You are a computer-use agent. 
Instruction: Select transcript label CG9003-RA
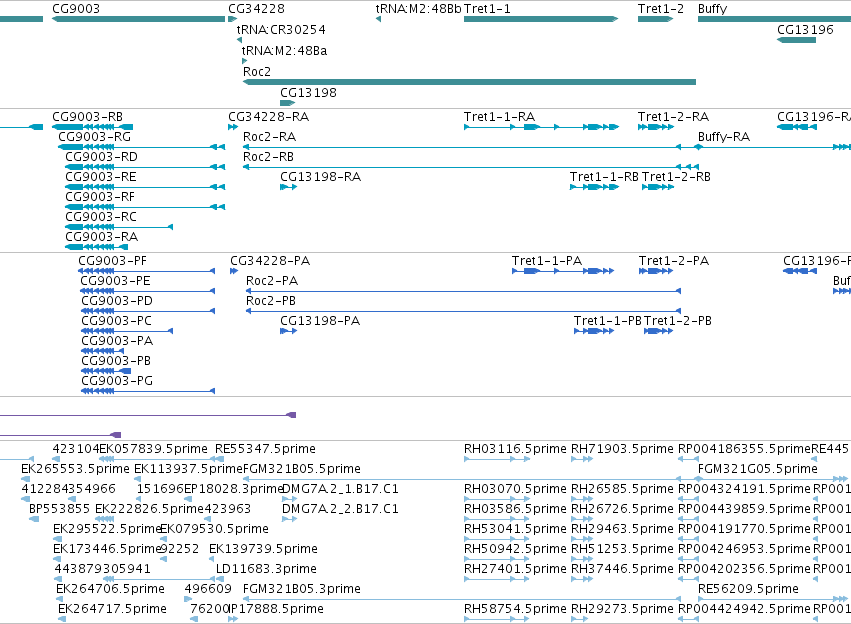tap(101, 237)
